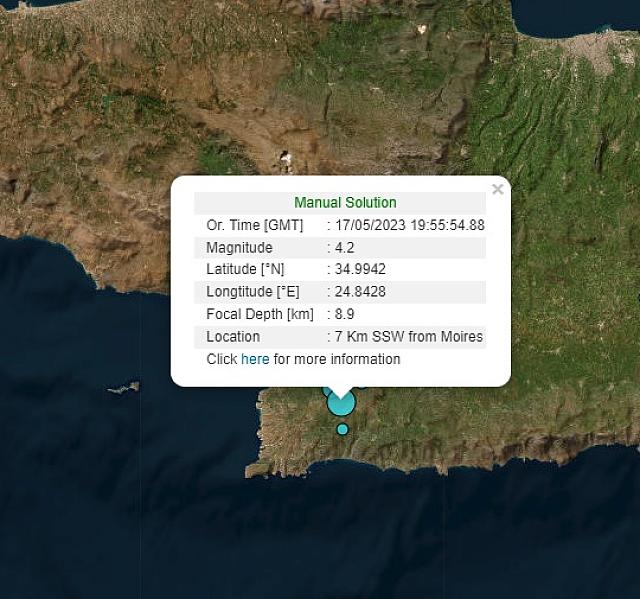The image size is (640, 599).
Task: Select the small cyan earthquake marker
Action: pos(342,429)
